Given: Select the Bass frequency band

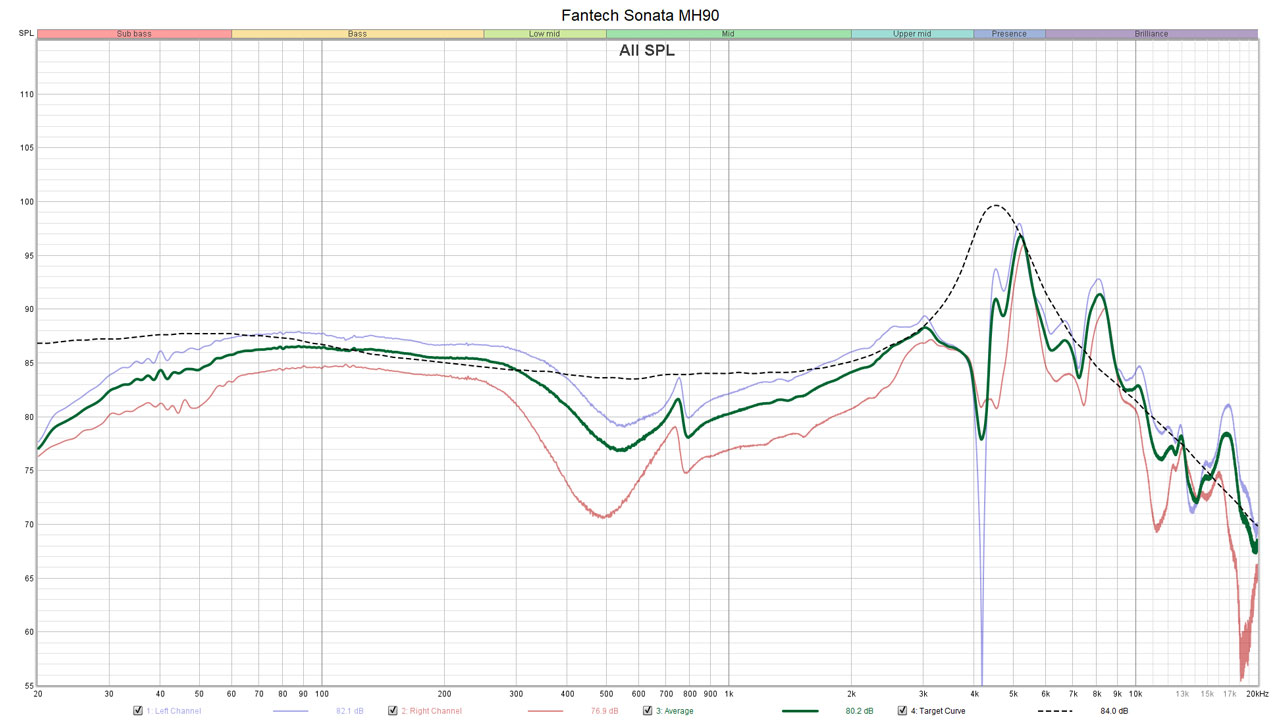Looking at the screenshot, I should point(357,34).
